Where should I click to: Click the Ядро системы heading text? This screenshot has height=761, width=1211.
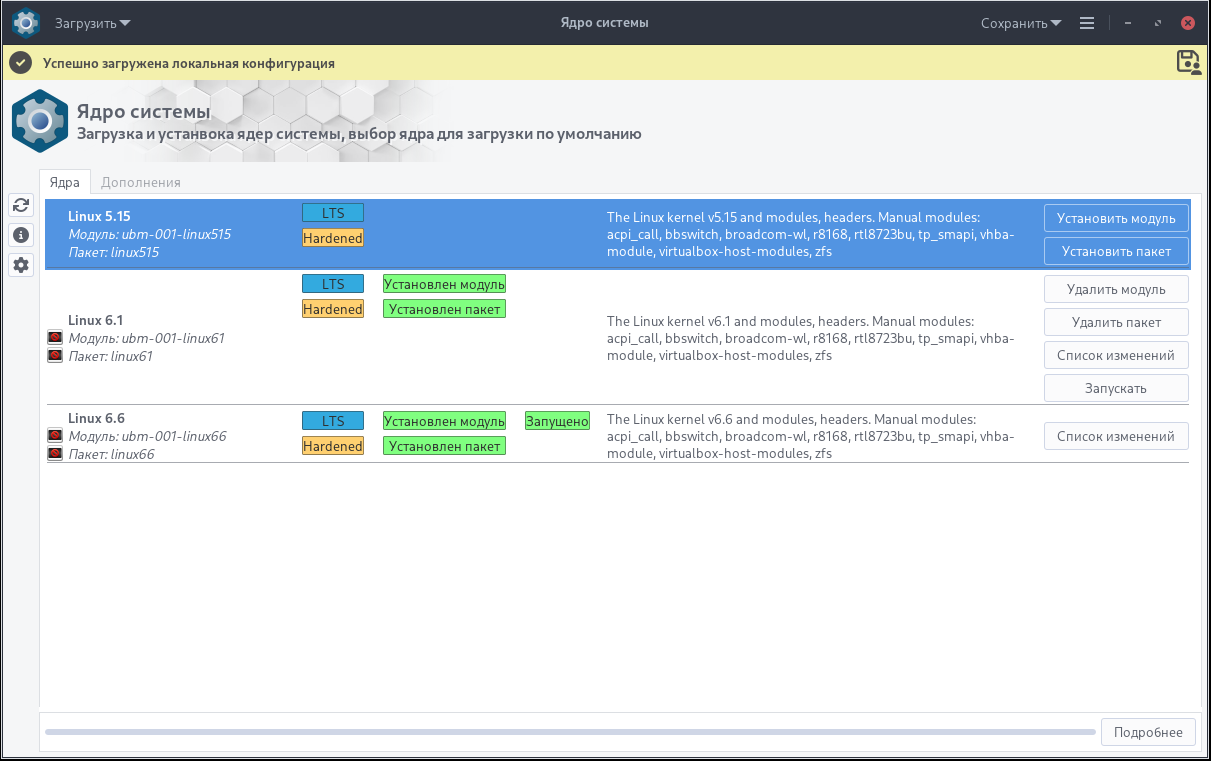click(x=144, y=111)
